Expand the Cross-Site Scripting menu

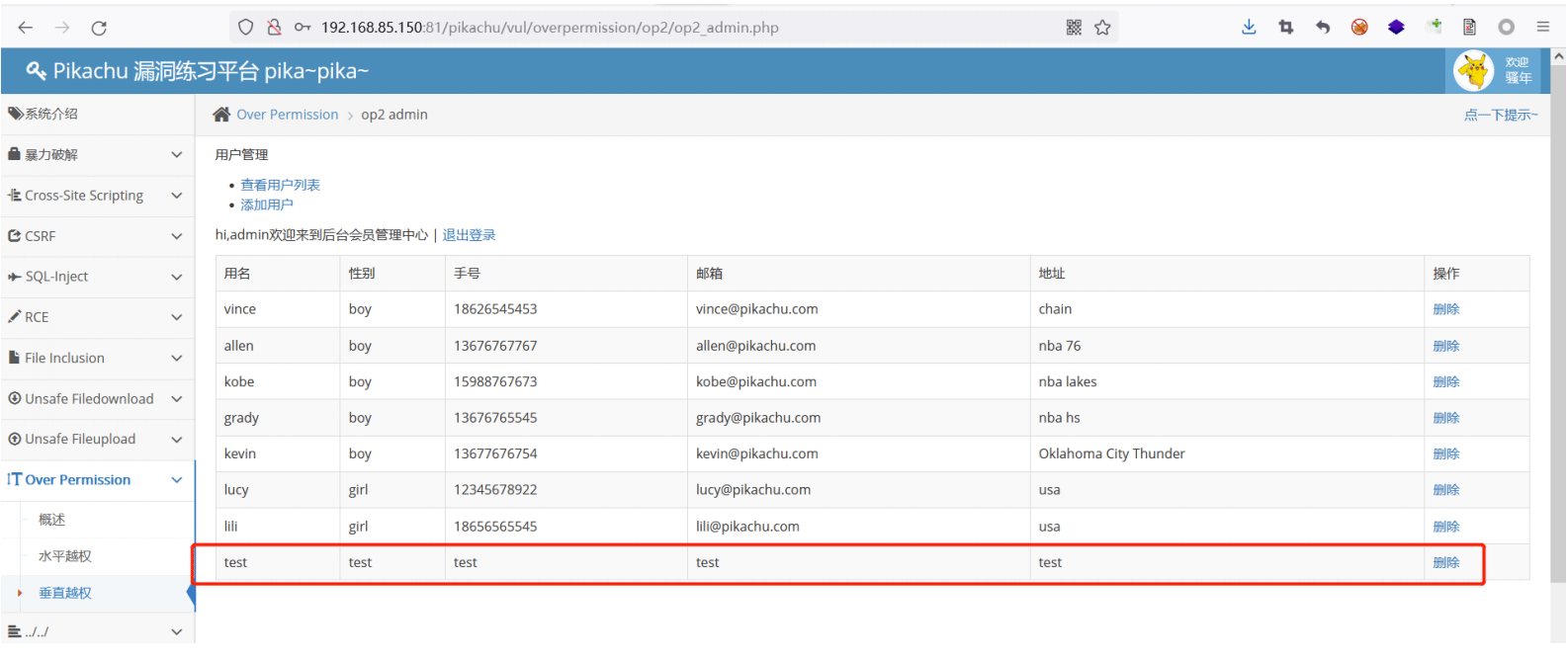click(98, 196)
